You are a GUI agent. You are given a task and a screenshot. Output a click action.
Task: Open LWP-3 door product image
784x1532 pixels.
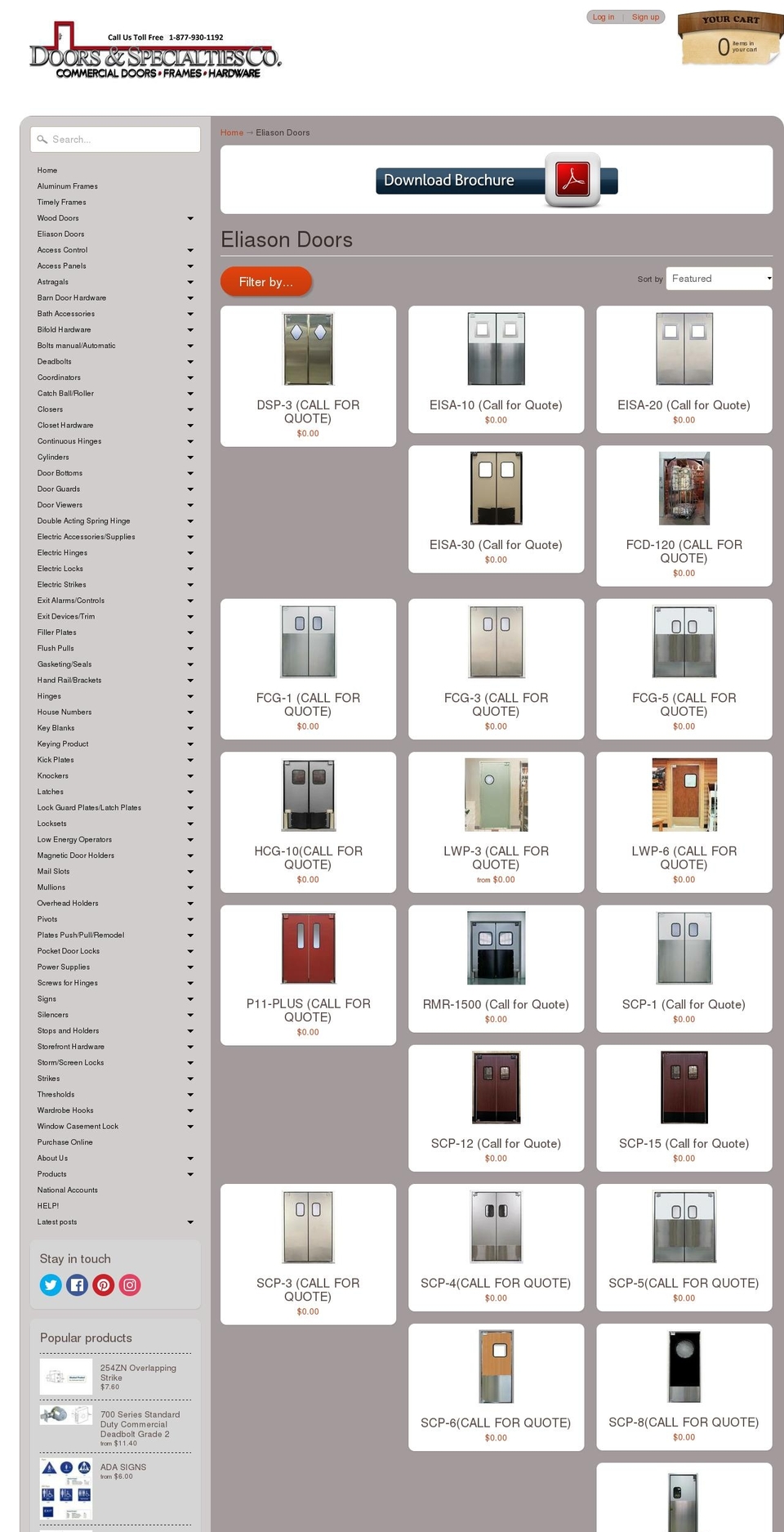tap(496, 795)
